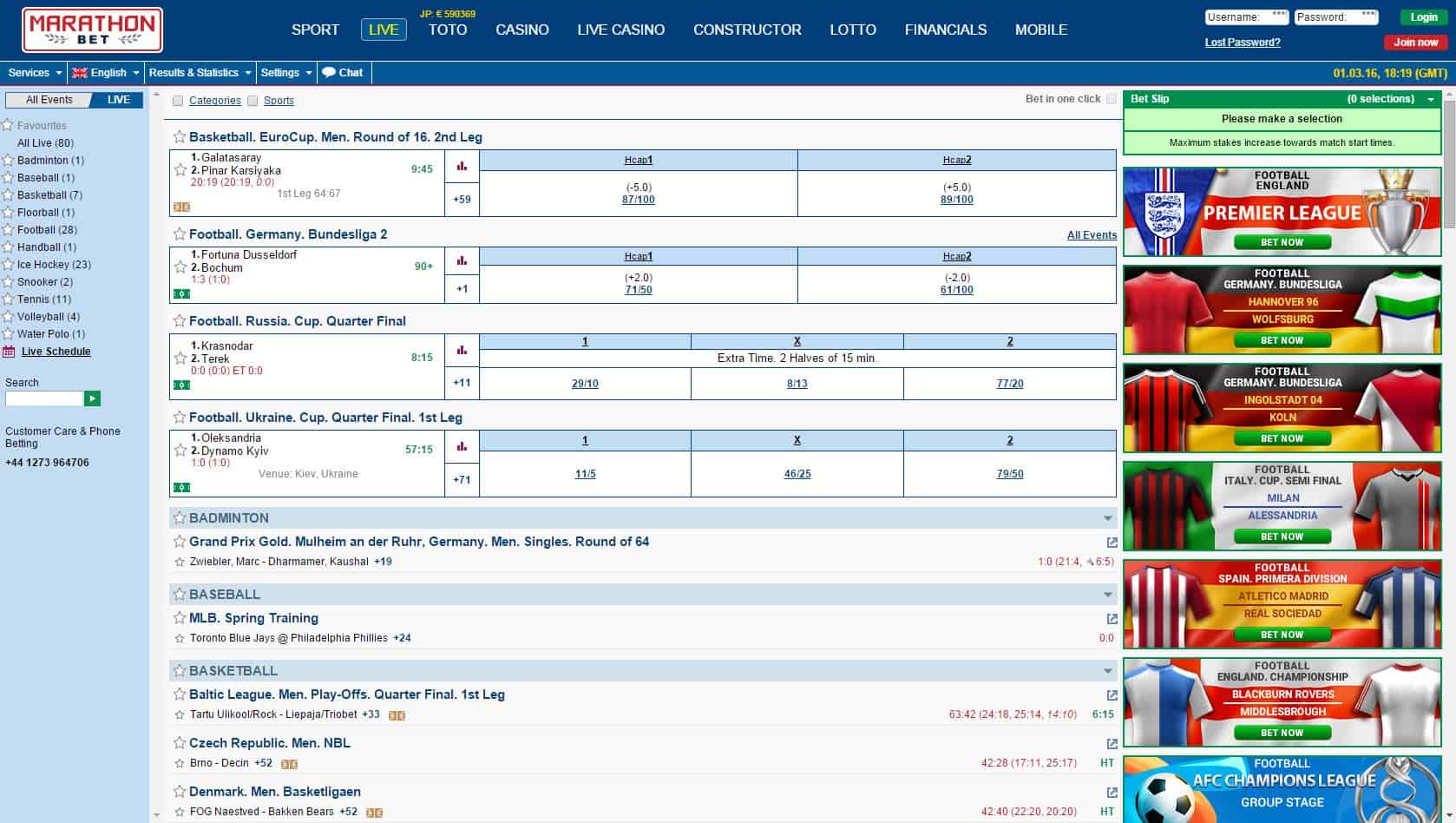Collapse the BASEBALL section arrow
The image size is (1456, 823).
pyautogui.click(x=1108, y=595)
